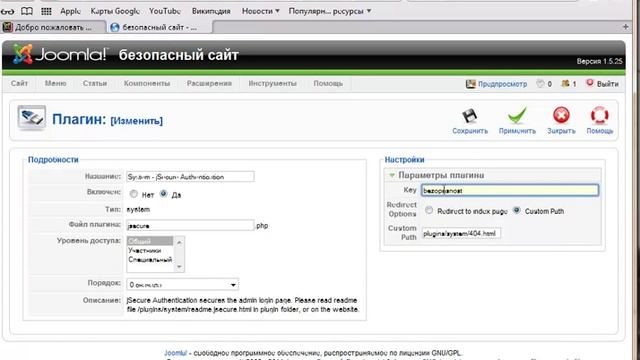The height and width of the screenshot is (360, 640).
Task: Open the Компоненты menu
Action: 147,83
